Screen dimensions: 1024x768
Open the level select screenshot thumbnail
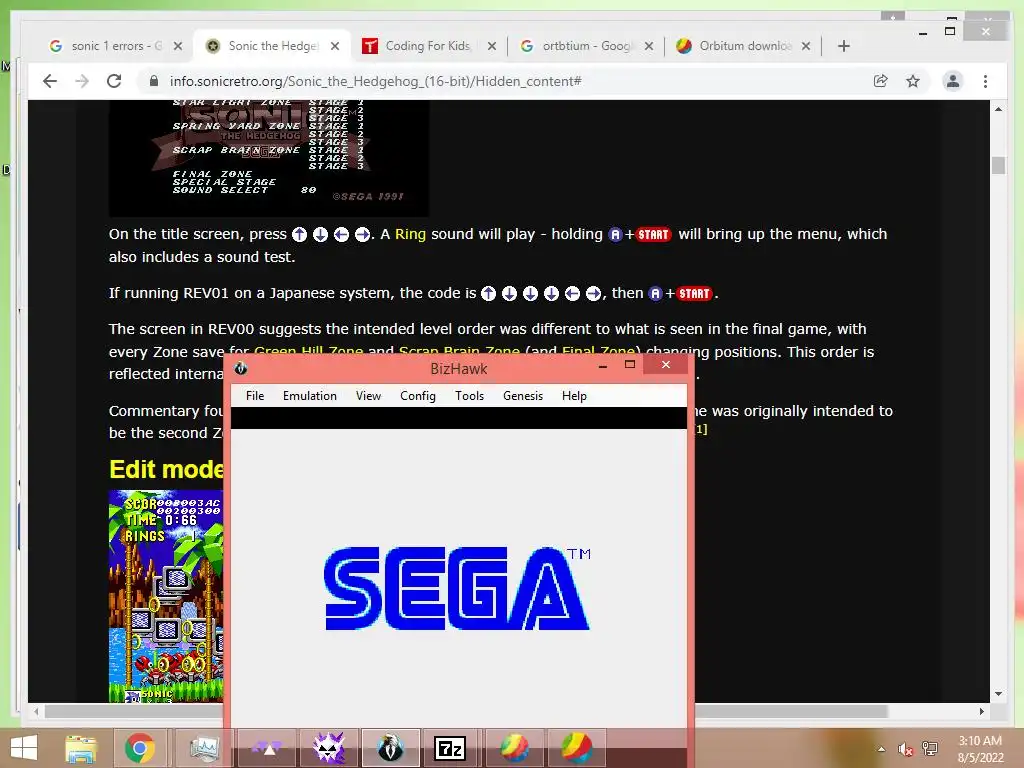point(269,158)
